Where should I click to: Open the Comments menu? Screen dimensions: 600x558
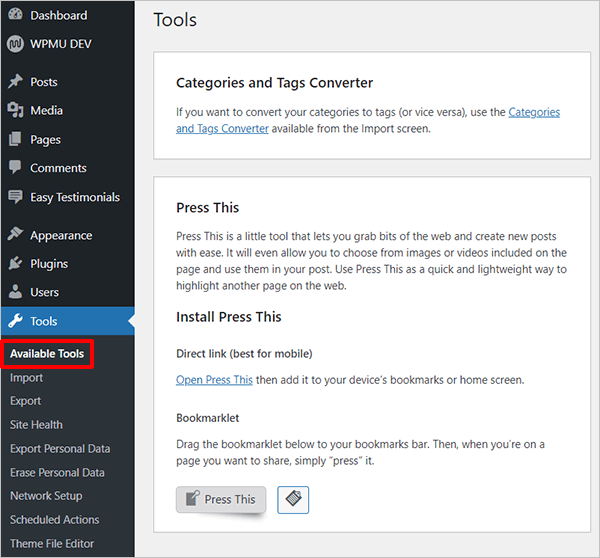click(x=68, y=168)
